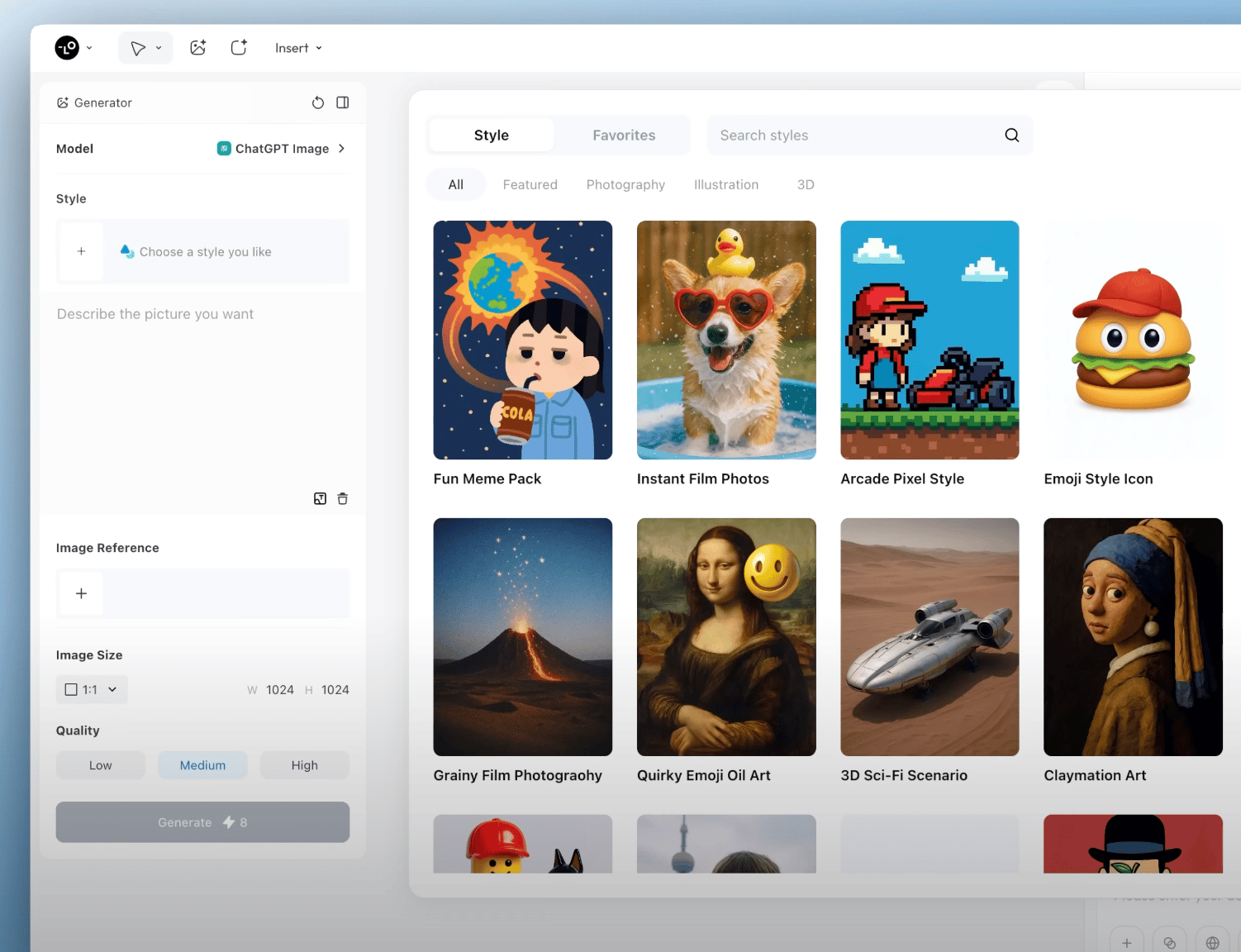The image size is (1241, 952).
Task: Click the 'Quirky Emoji Oil Art' label
Action: [x=704, y=775]
